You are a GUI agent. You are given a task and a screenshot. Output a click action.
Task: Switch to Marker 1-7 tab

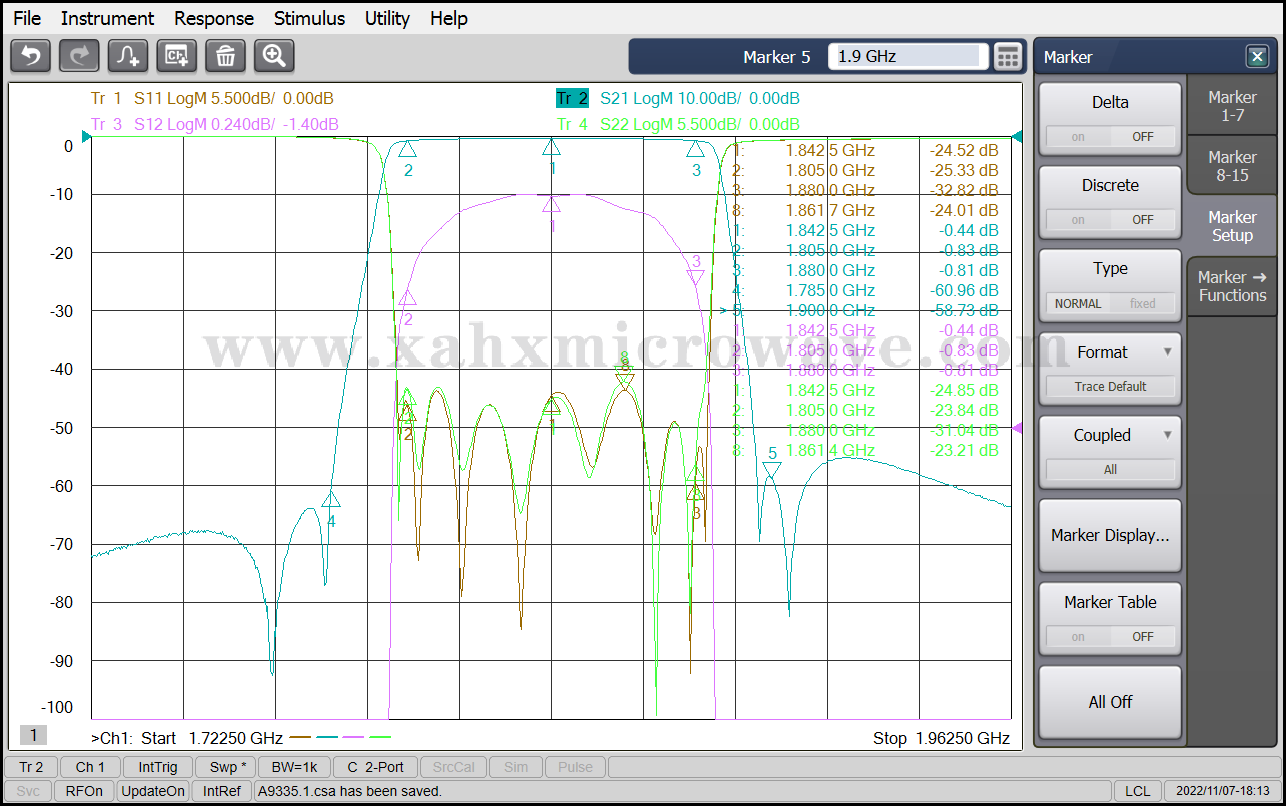pyautogui.click(x=1232, y=106)
